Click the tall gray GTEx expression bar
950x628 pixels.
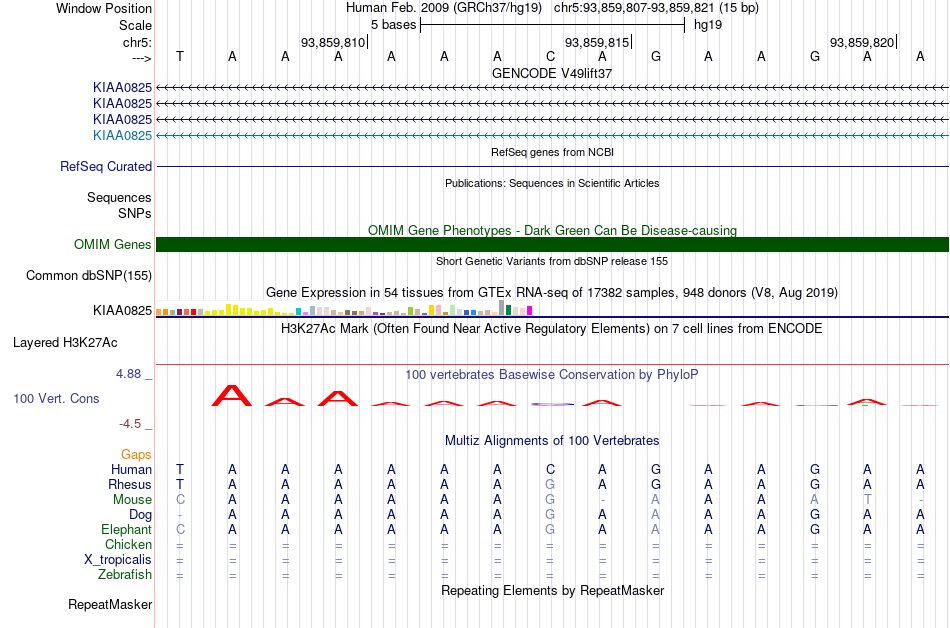[501, 308]
